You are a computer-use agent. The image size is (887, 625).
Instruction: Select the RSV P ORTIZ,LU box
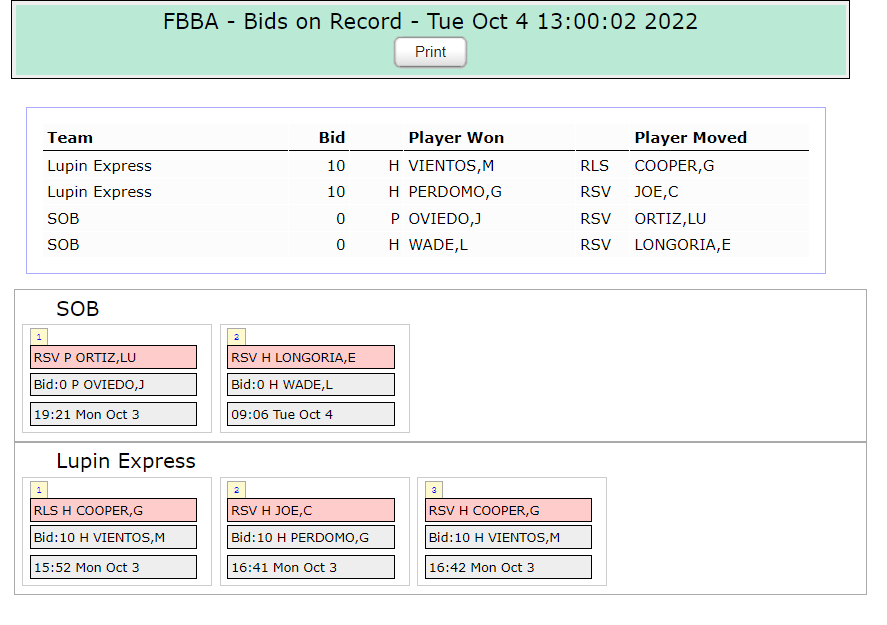tap(113, 357)
